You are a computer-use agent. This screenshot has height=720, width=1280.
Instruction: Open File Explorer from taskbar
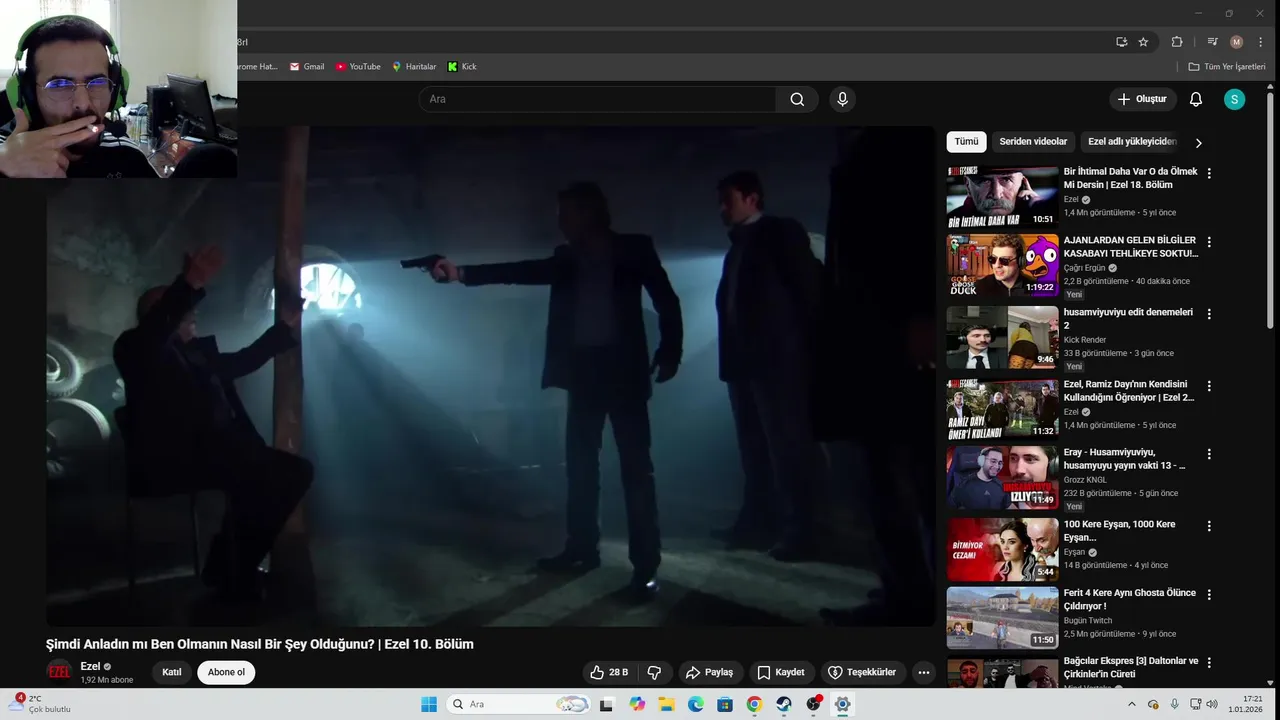pos(666,704)
